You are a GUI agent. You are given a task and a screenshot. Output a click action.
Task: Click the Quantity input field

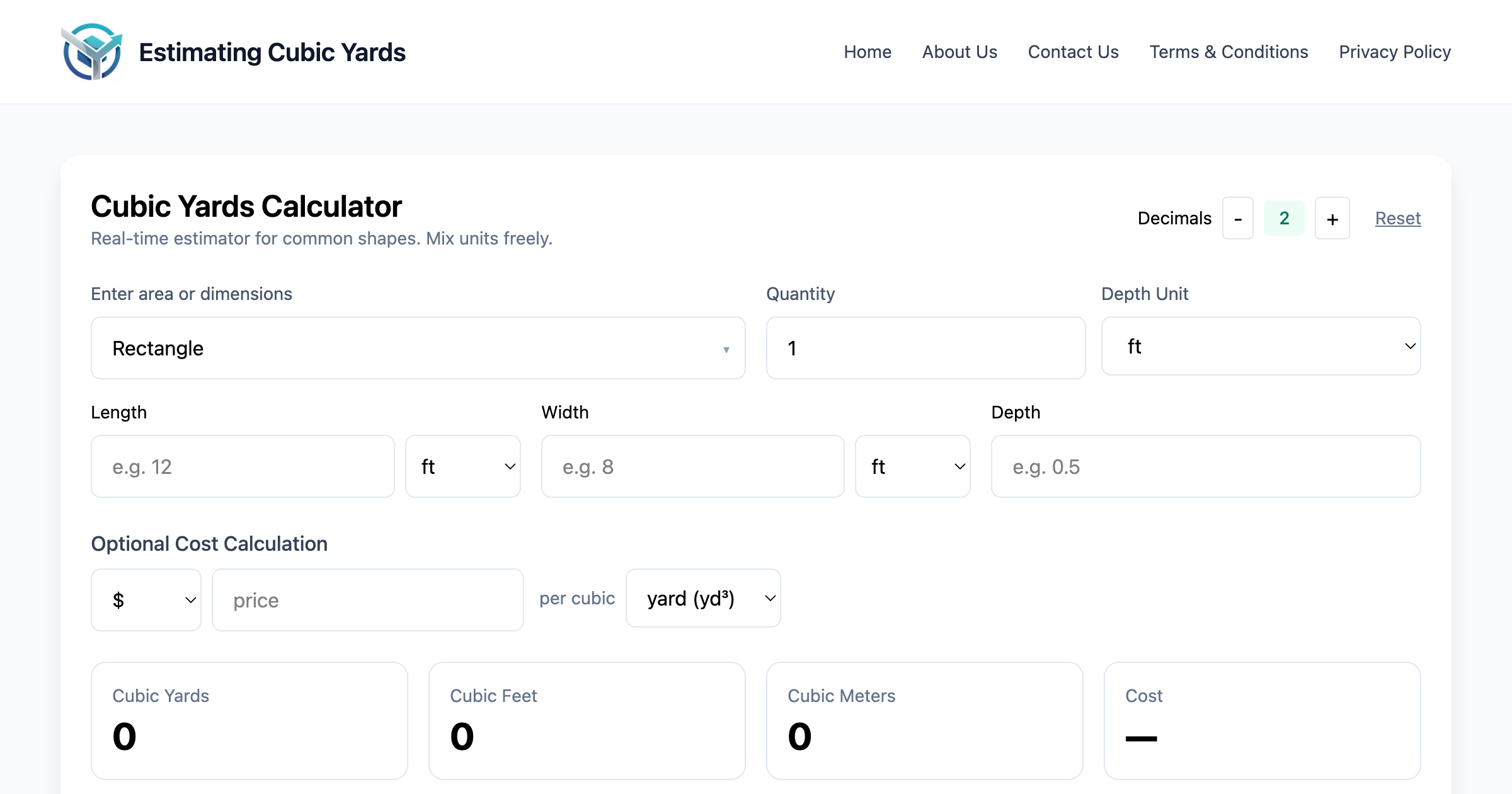[x=925, y=348]
